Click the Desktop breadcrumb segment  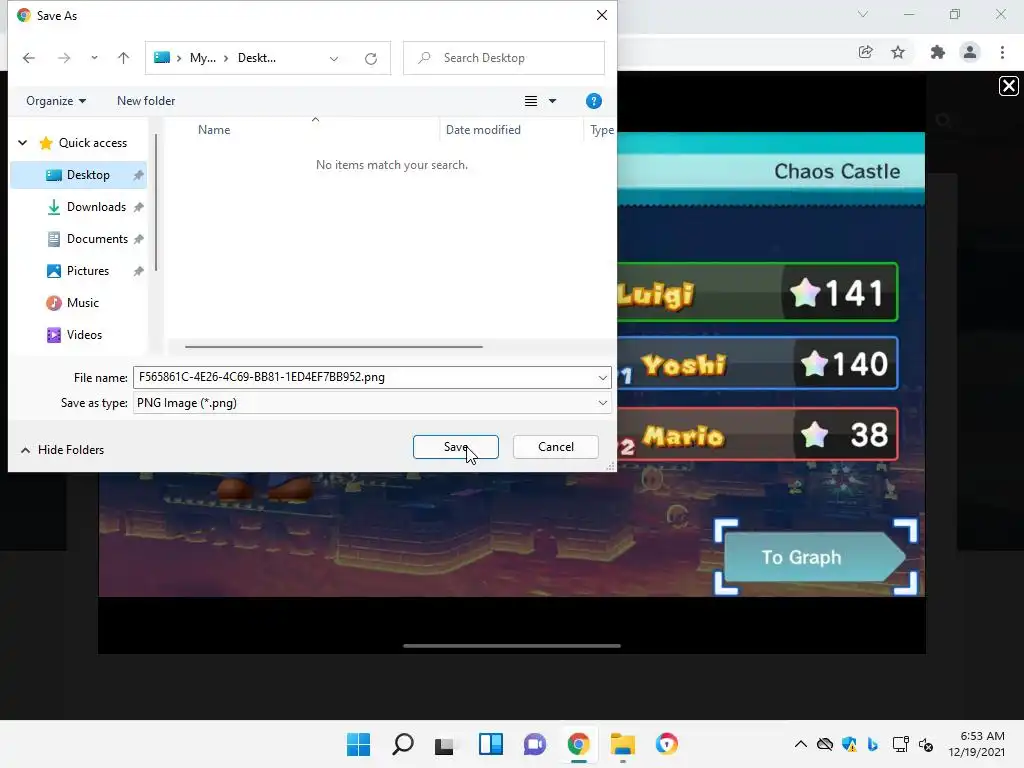click(257, 58)
